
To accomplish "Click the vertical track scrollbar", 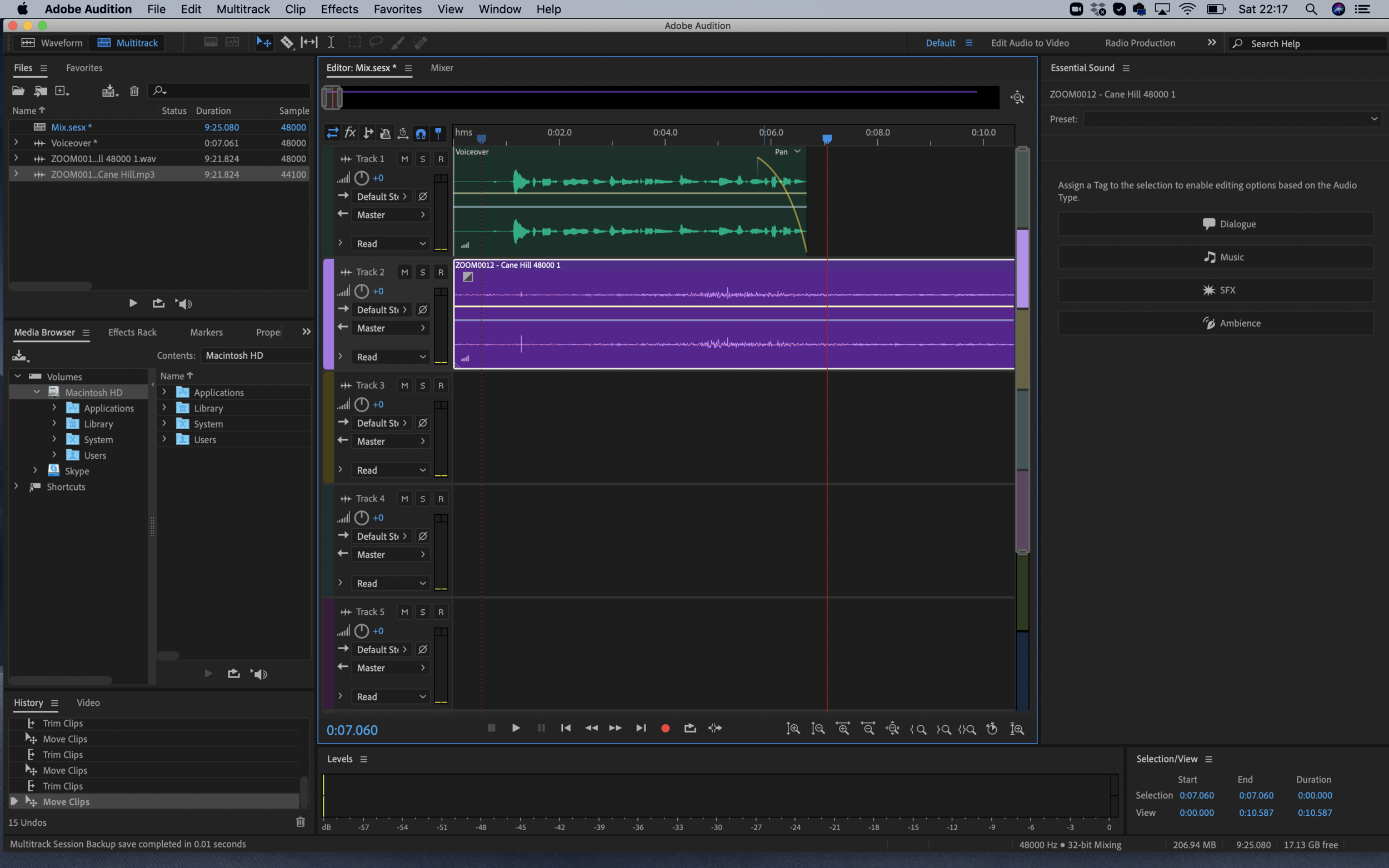I will (x=1022, y=350).
